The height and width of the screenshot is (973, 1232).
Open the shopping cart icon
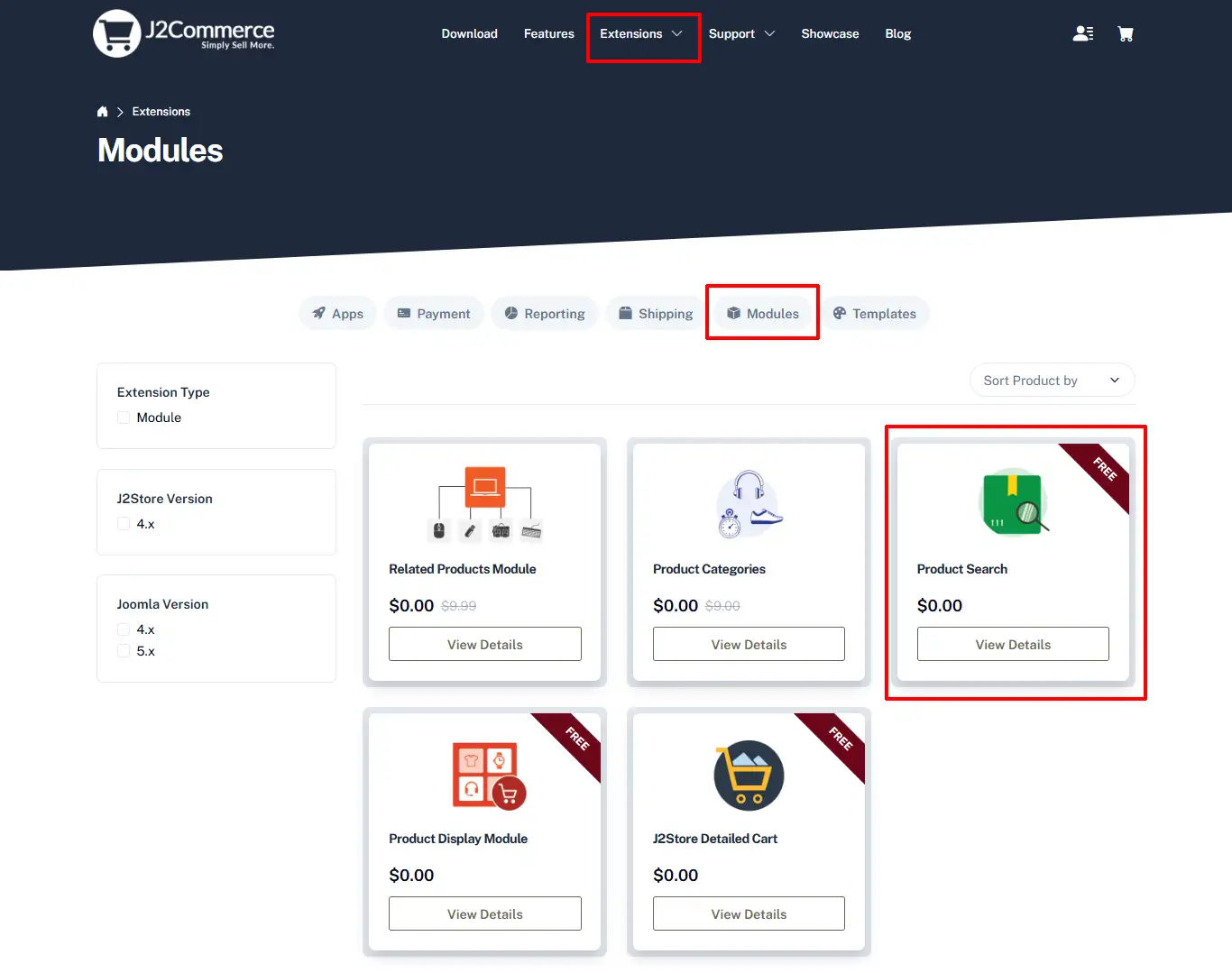[1126, 33]
